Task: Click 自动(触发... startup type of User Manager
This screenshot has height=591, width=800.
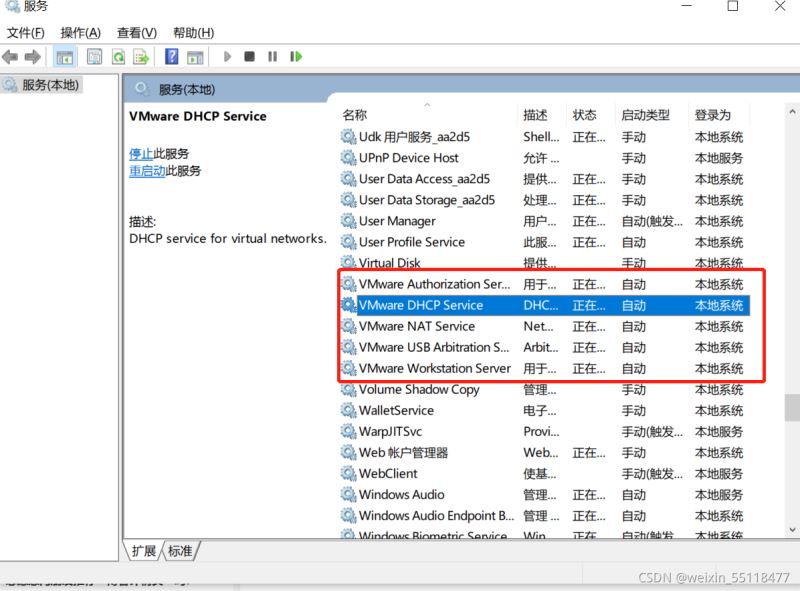Action: click(652, 221)
